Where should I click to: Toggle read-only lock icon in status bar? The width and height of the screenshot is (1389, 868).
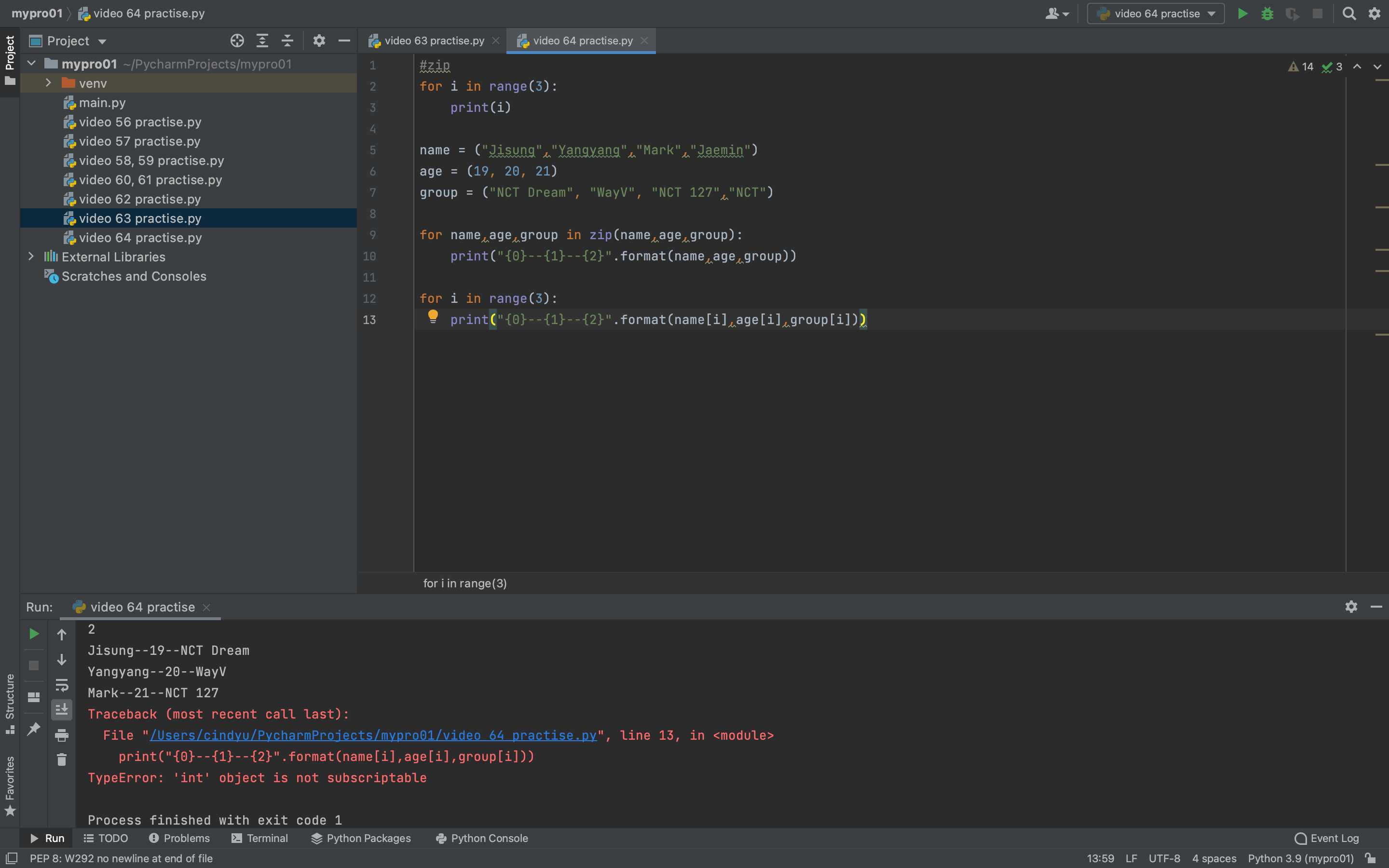[1371, 858]
